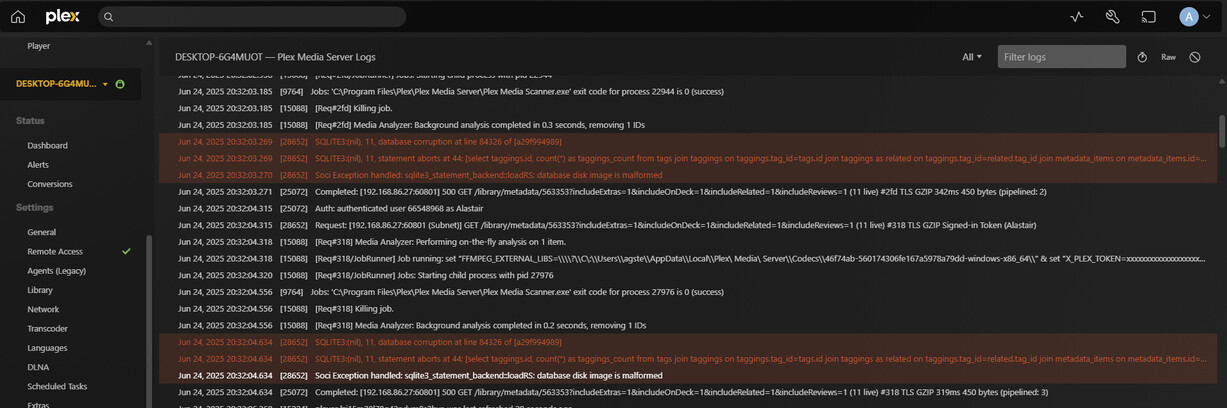Open the DESKTOP-6G4MU server dropdown

(x=62, y=84)
